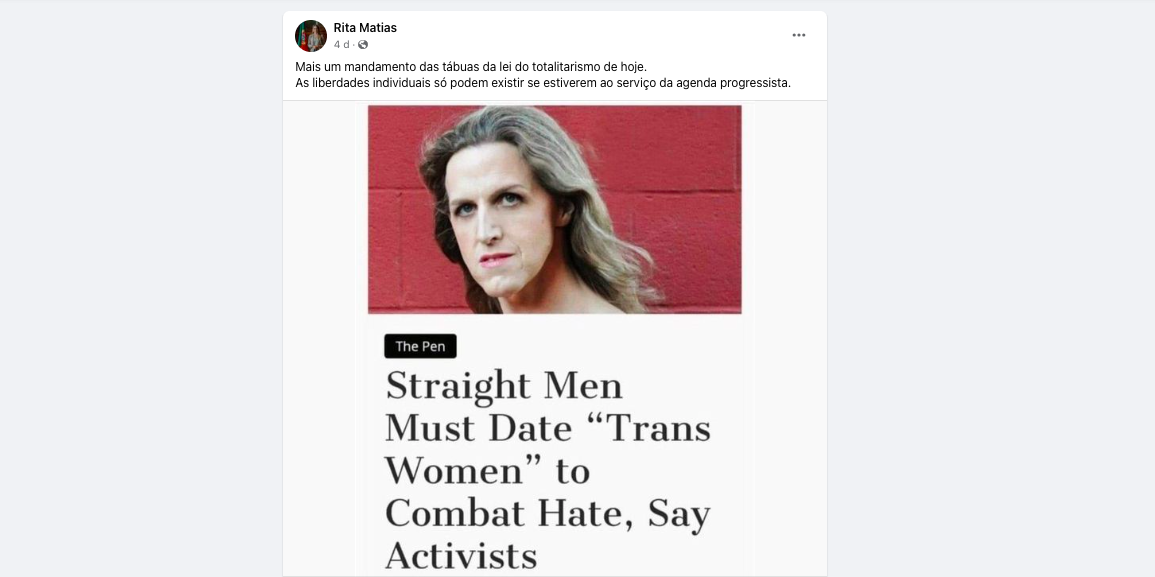Click the caption line starting 'Mais um mandamento'

(471, 66)
